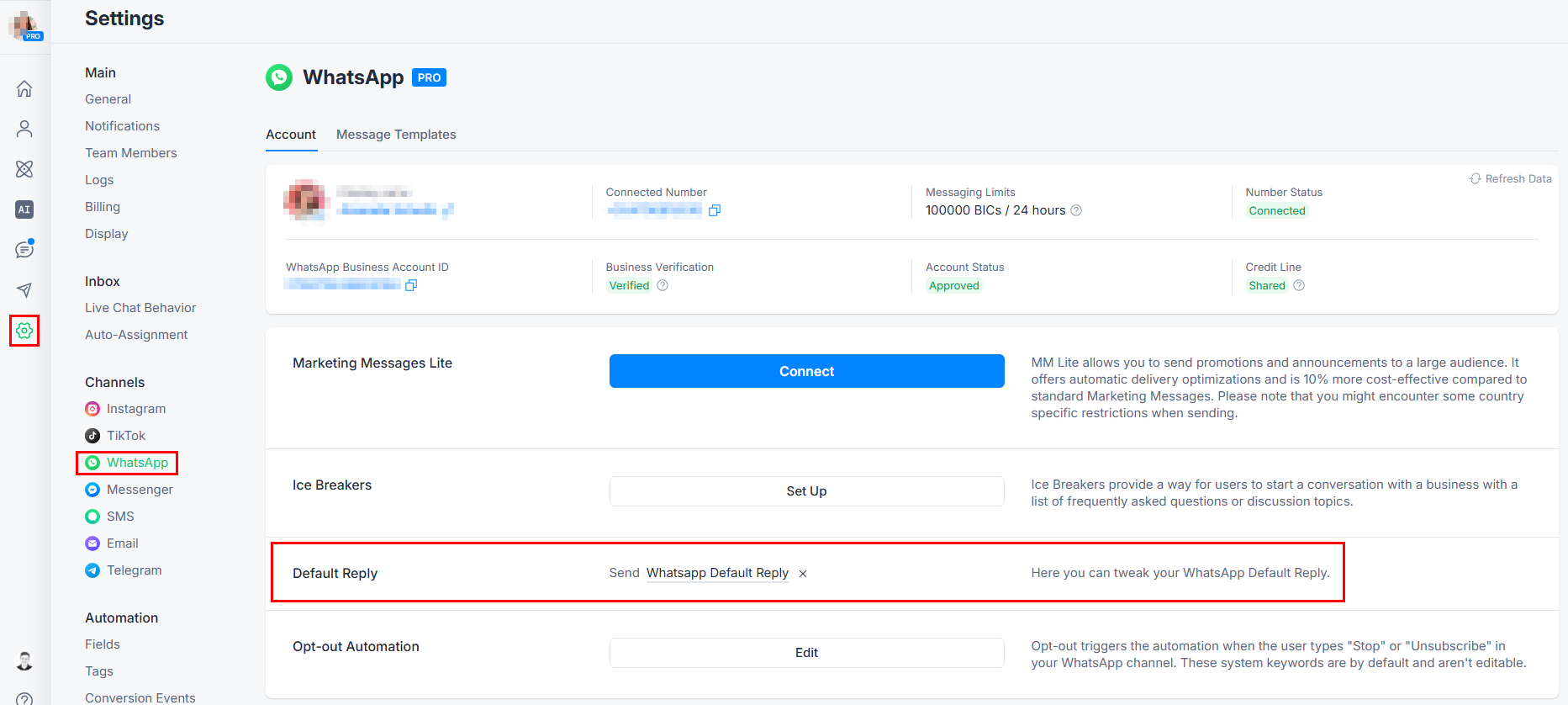Open Conversion Events under Automation

coord(140,697)
